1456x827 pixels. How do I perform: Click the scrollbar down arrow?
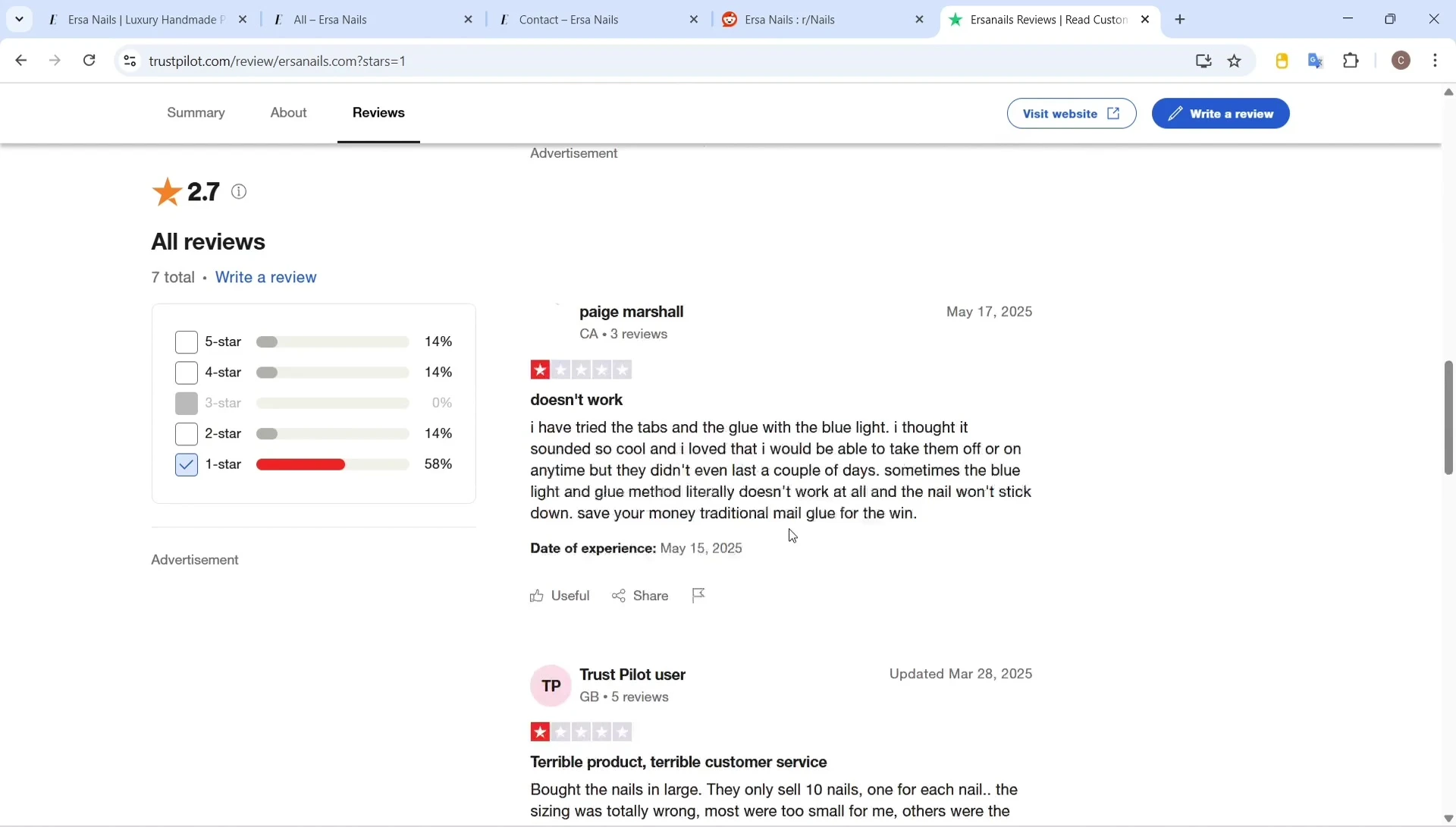1448,819
